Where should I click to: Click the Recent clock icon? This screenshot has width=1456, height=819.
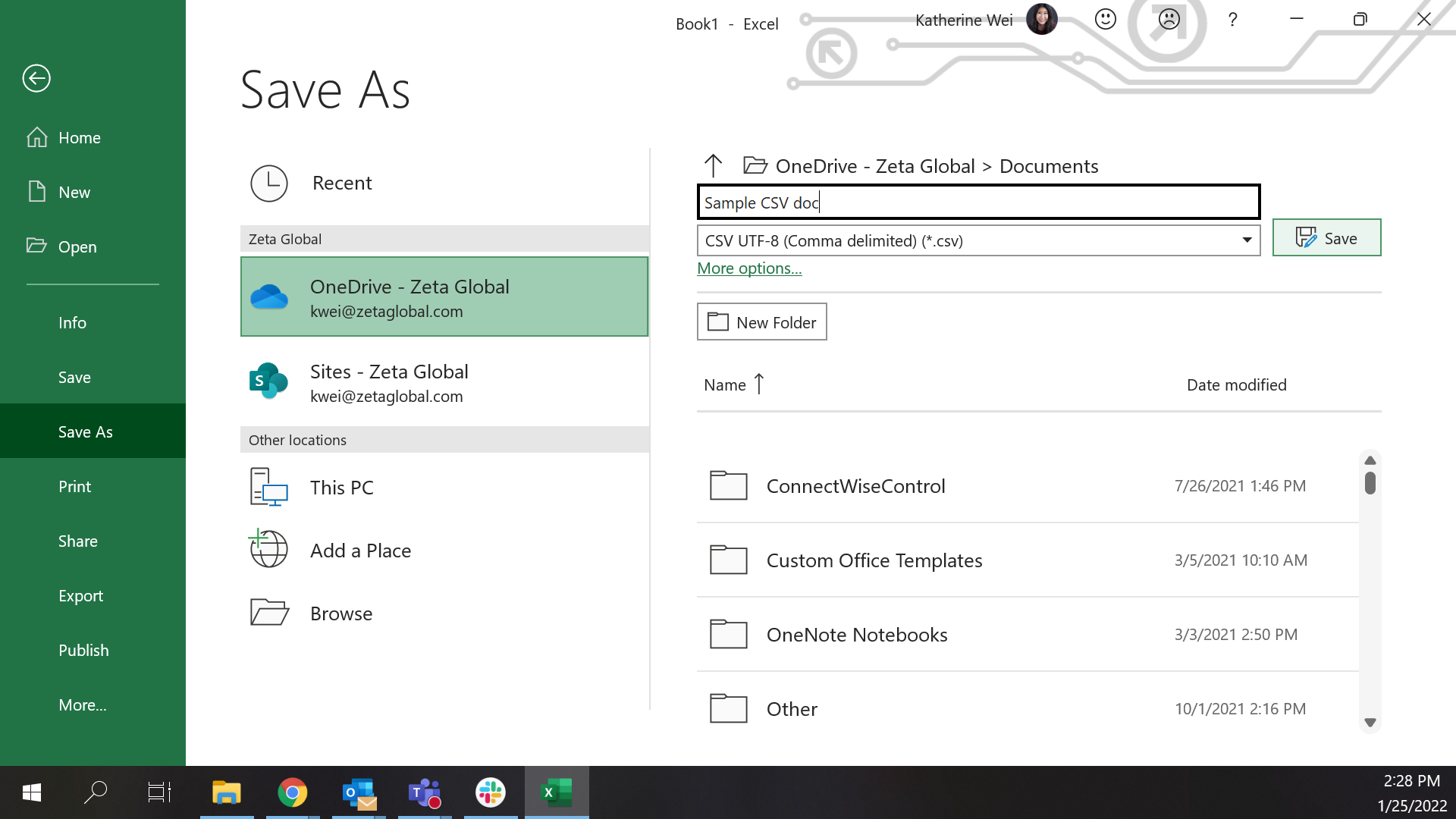[269, 183]
